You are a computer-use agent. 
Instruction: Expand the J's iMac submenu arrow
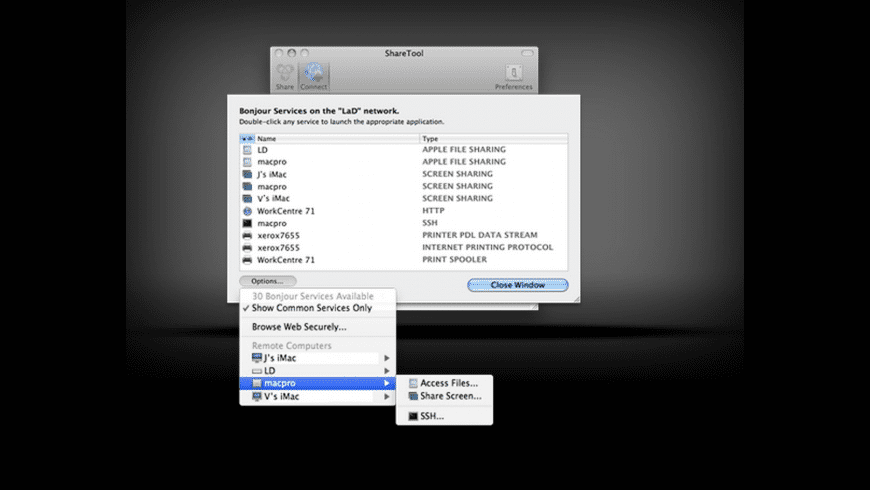coord(387,358)
